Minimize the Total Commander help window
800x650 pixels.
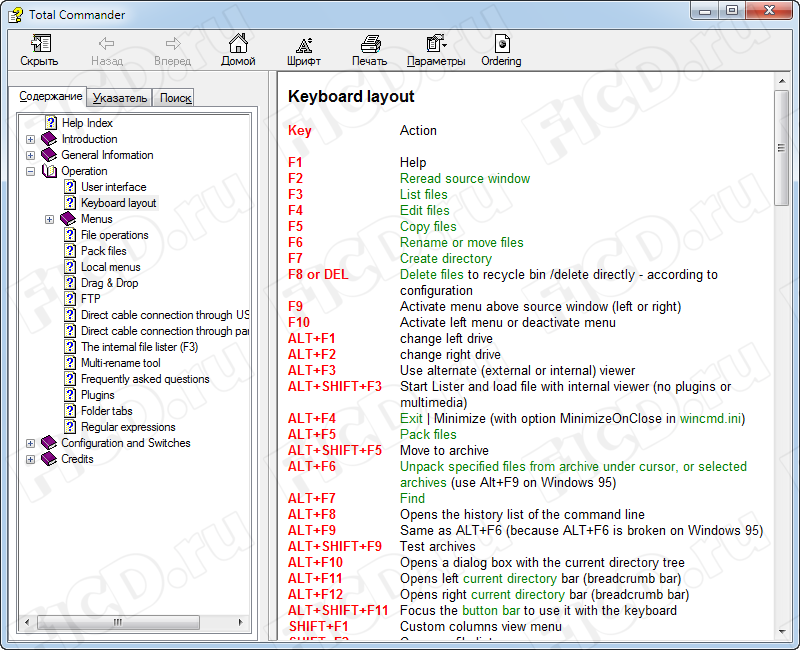[706, 10]
